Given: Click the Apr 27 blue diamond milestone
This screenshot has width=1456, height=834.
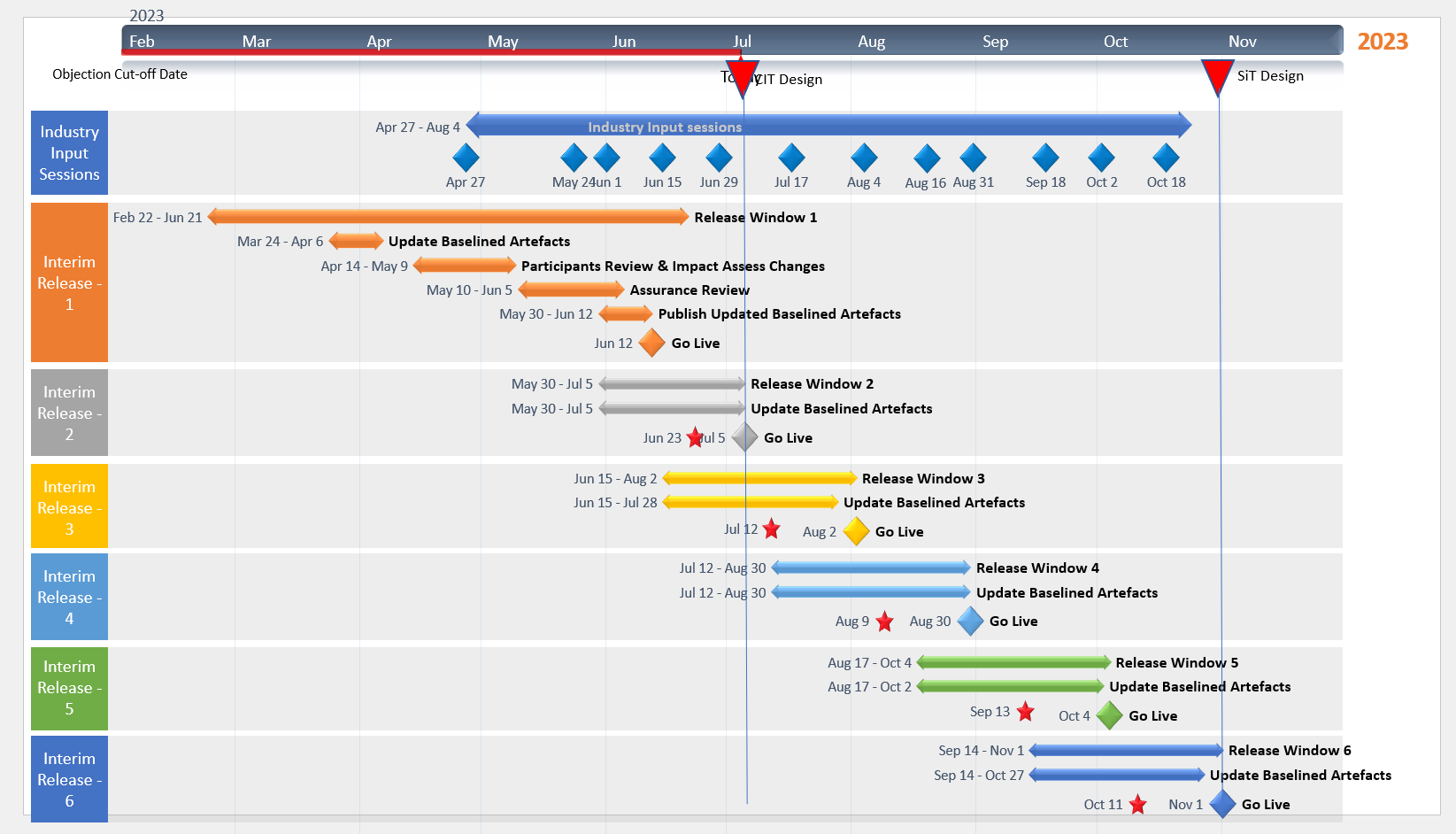Looking at the screenshot, I should pyautogui.click(x=466, y=158).
